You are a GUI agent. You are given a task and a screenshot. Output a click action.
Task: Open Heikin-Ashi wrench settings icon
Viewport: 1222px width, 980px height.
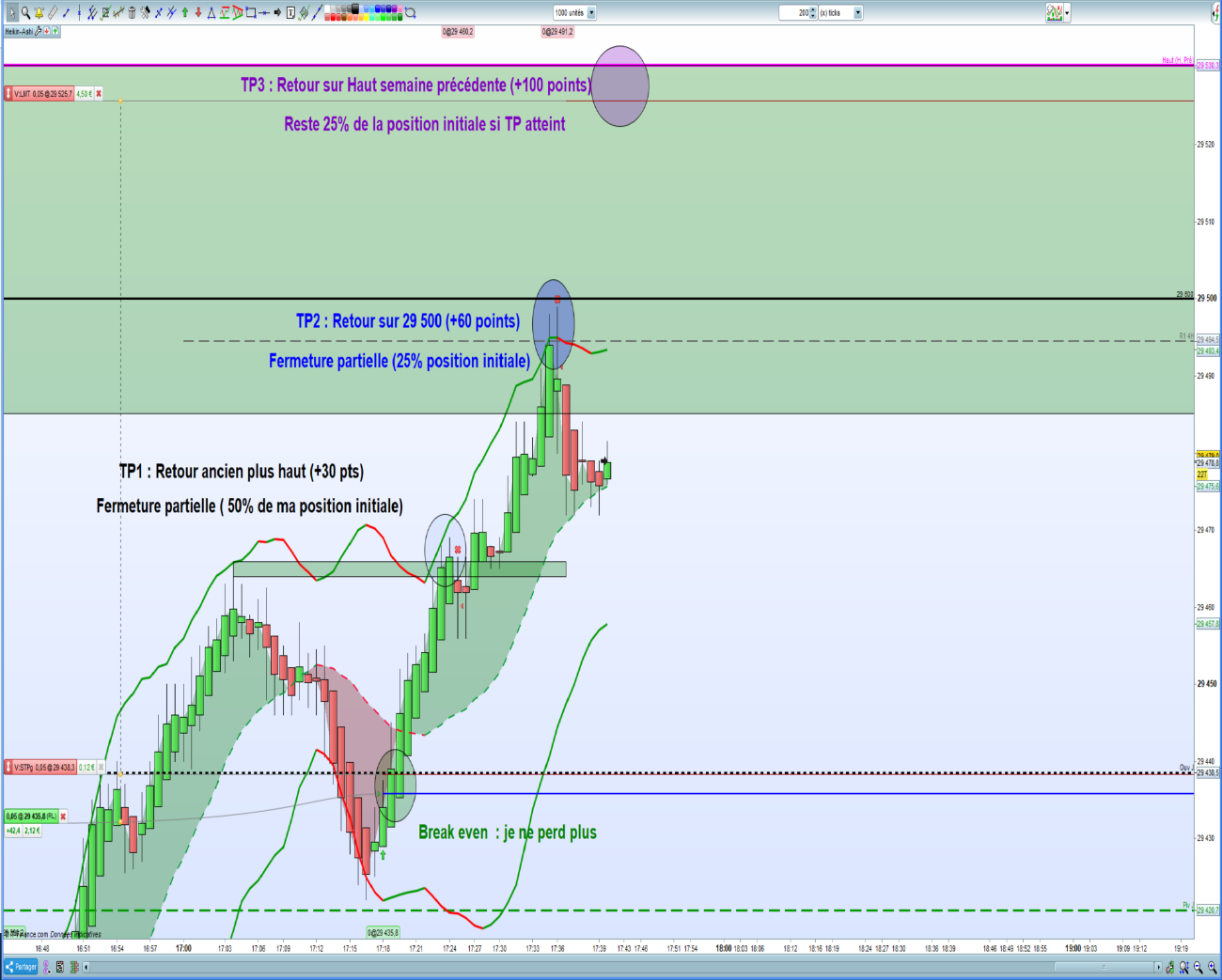click(x=39, y=31)
